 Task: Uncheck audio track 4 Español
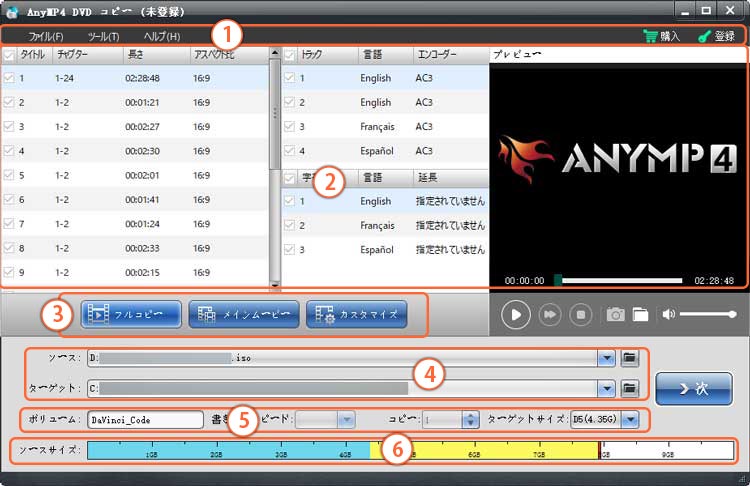[x=289, y=151]
